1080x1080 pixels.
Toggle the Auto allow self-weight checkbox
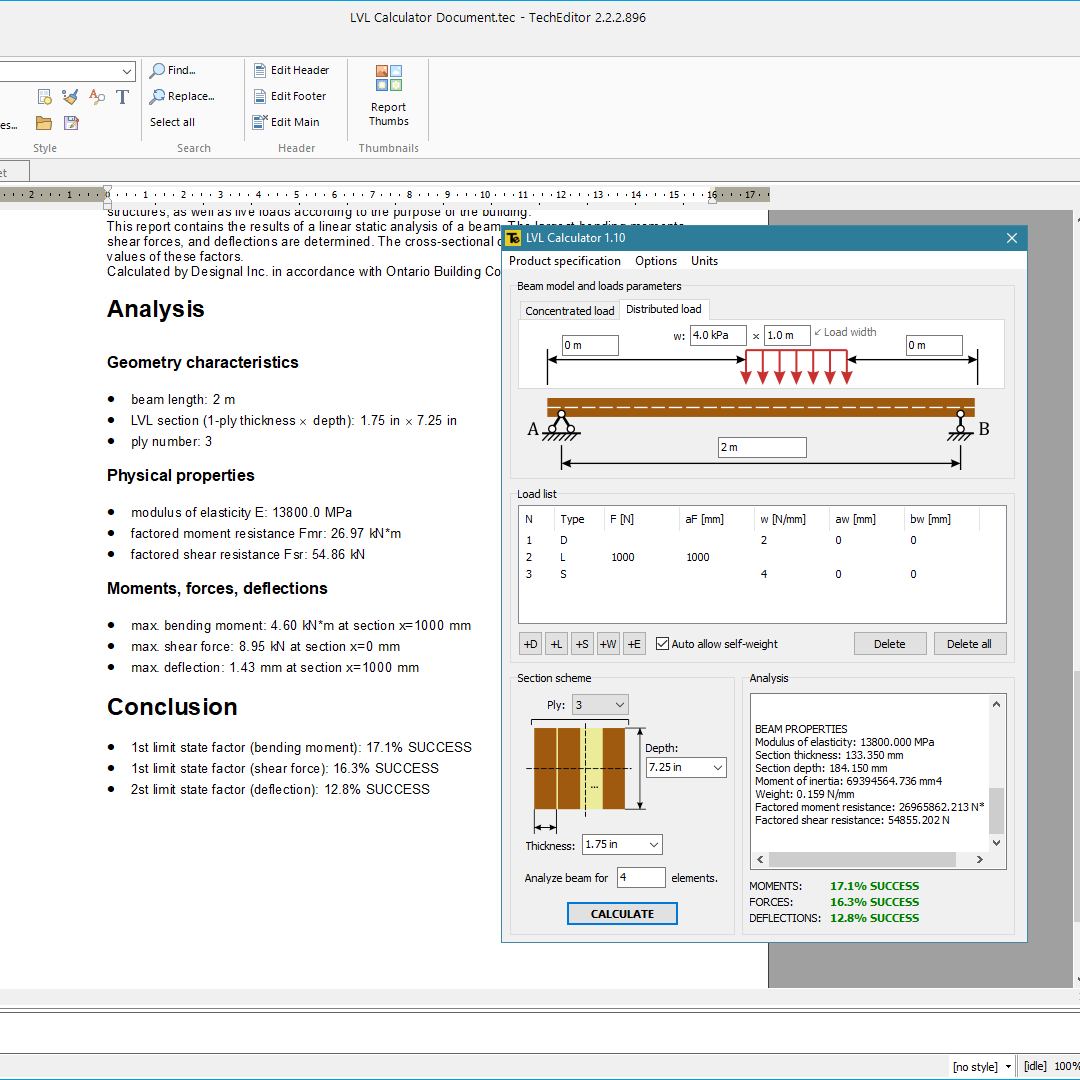662,644
